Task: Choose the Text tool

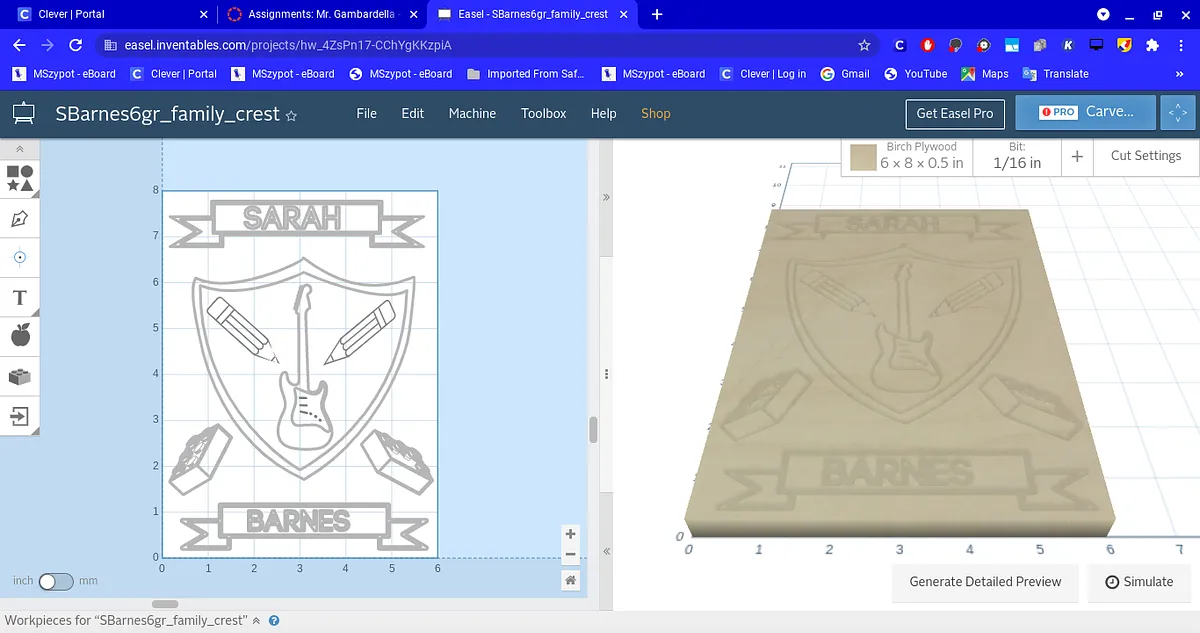Action: tap(20, 297)
